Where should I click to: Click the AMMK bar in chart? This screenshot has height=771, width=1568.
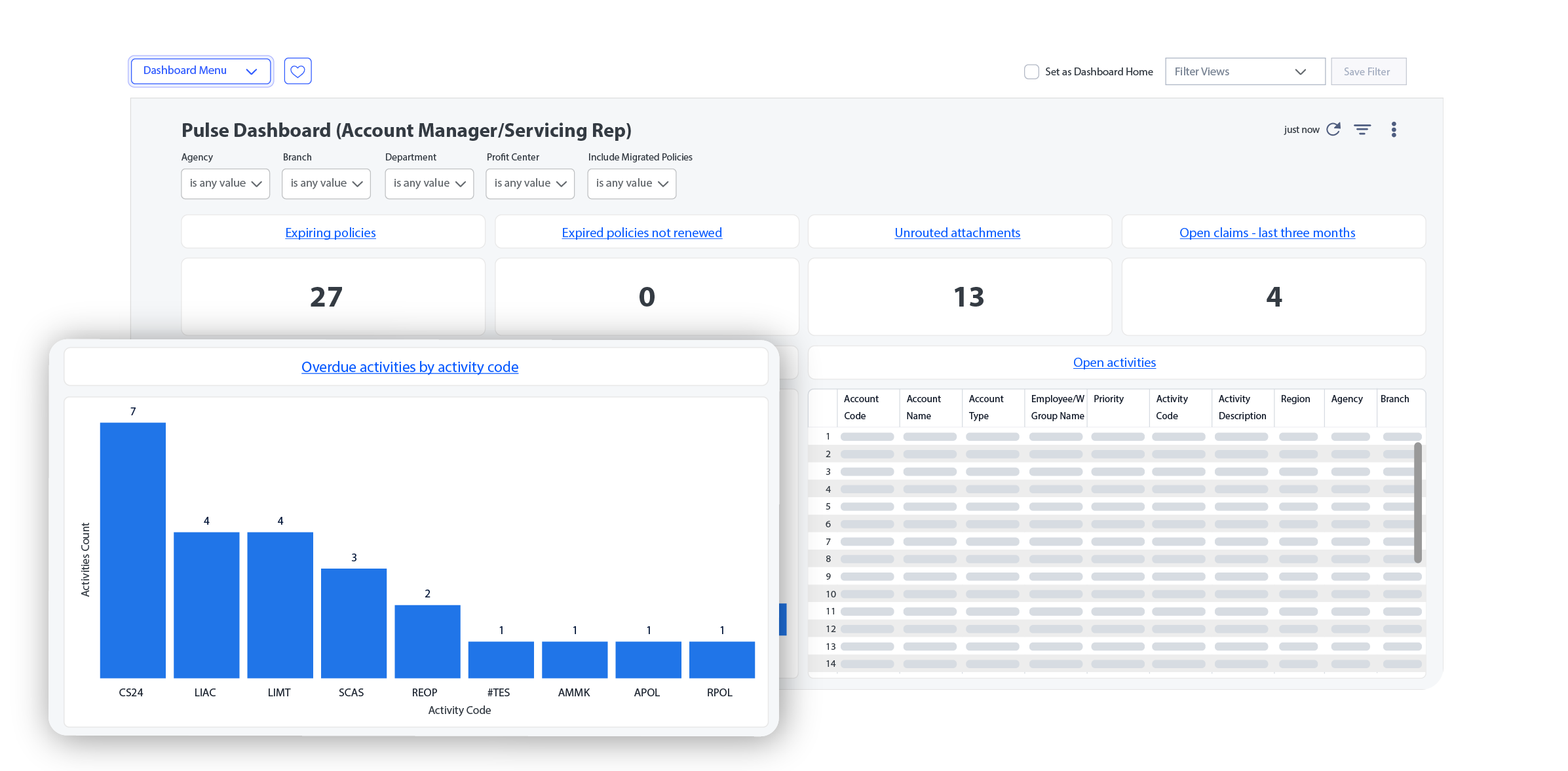(x=575, y=660)
